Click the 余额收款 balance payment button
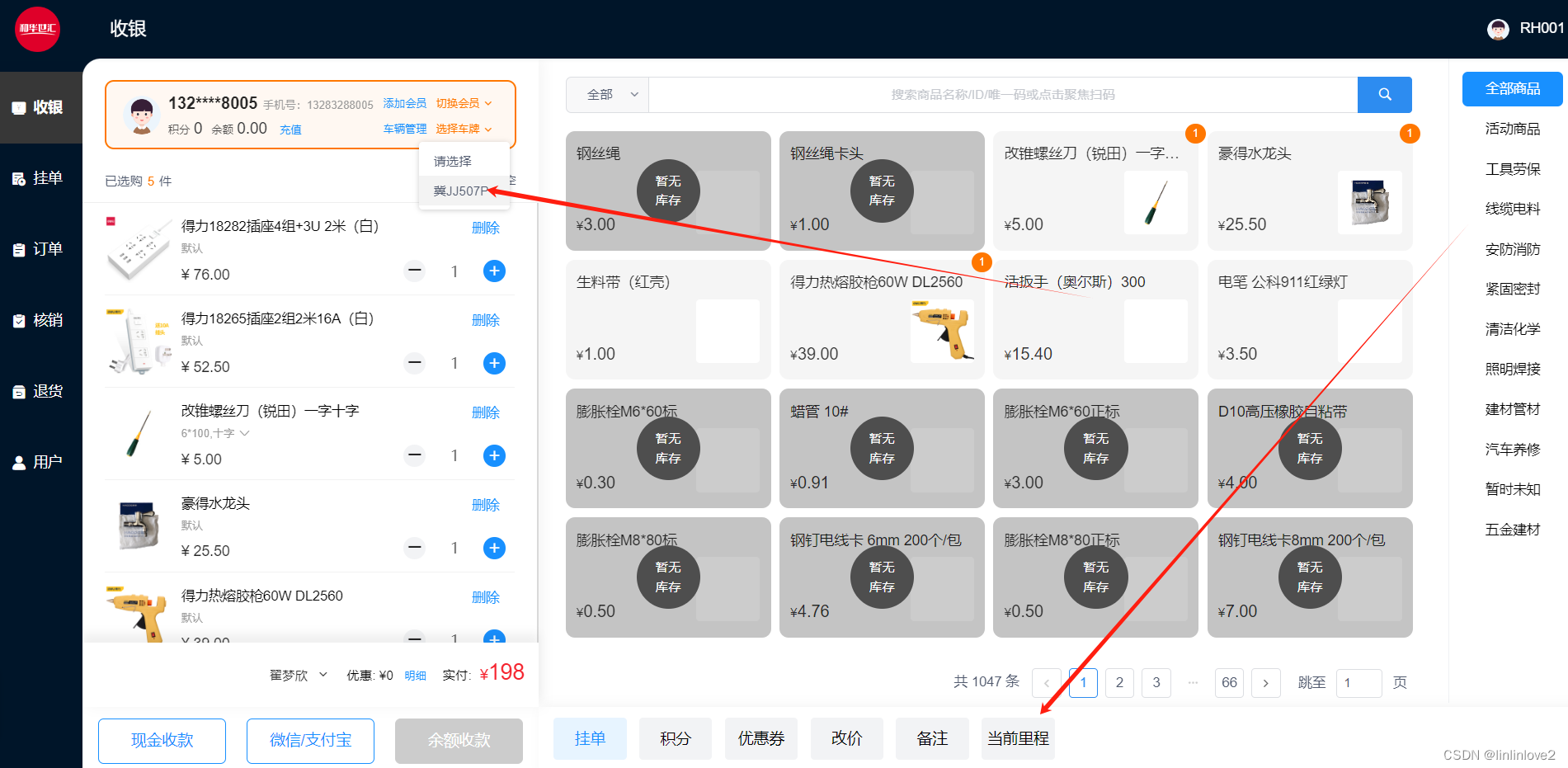Image resolution: width=1568 pixels, height=768 pixels. pyautogui.click(x=459, y=741)
